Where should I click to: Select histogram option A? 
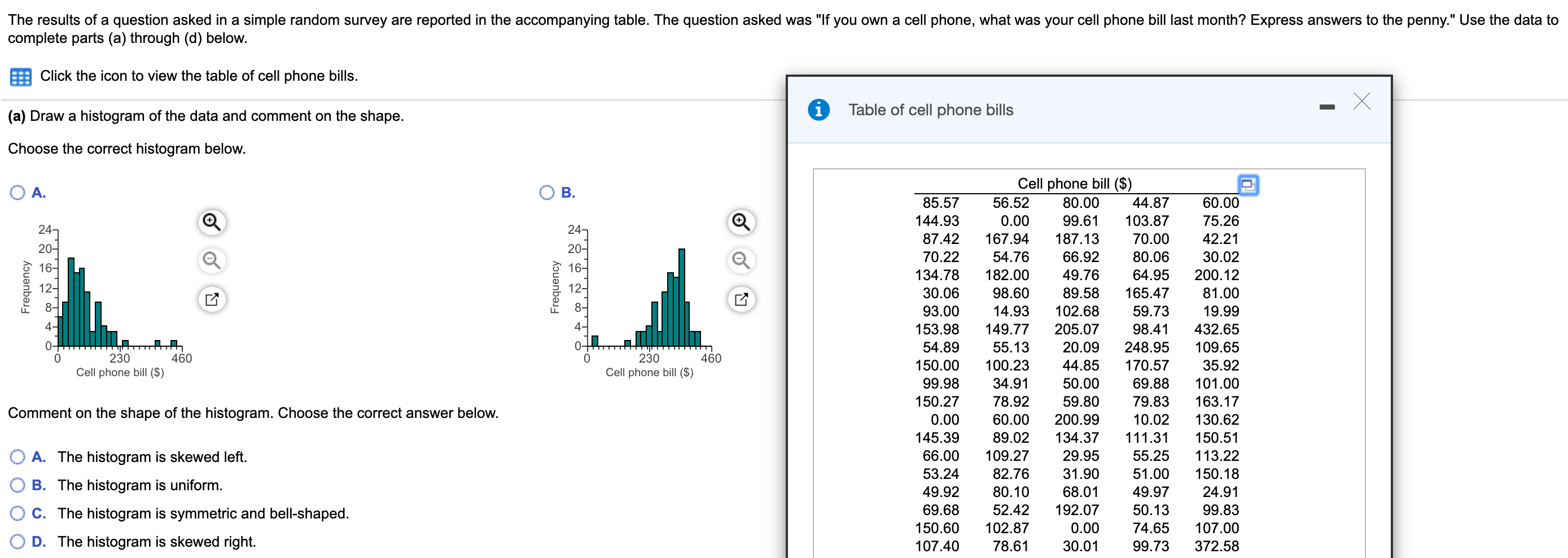pyautogui.click(x=17, y=193)
